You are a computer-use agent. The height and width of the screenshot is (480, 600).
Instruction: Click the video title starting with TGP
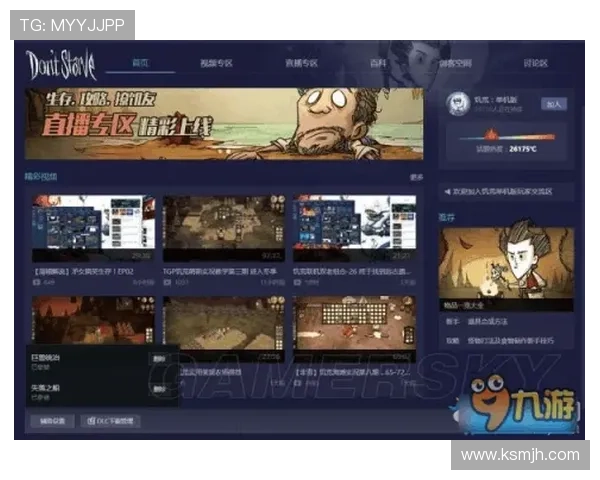coord(220,272)
